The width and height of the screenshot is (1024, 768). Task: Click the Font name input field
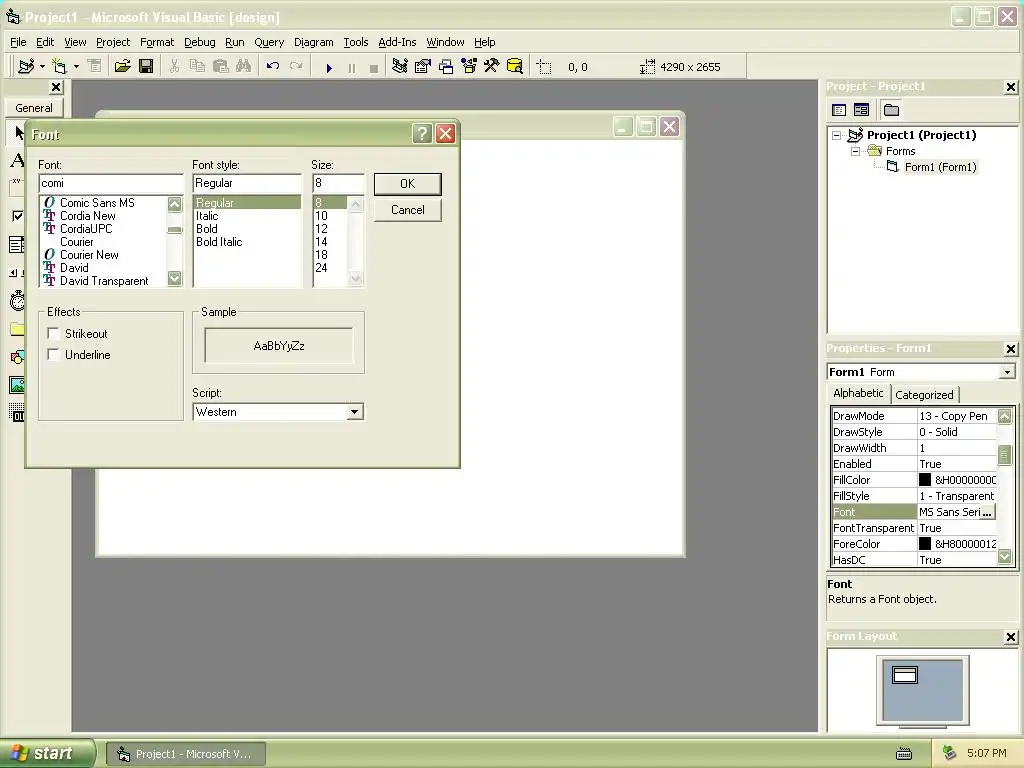pos(111,184)
